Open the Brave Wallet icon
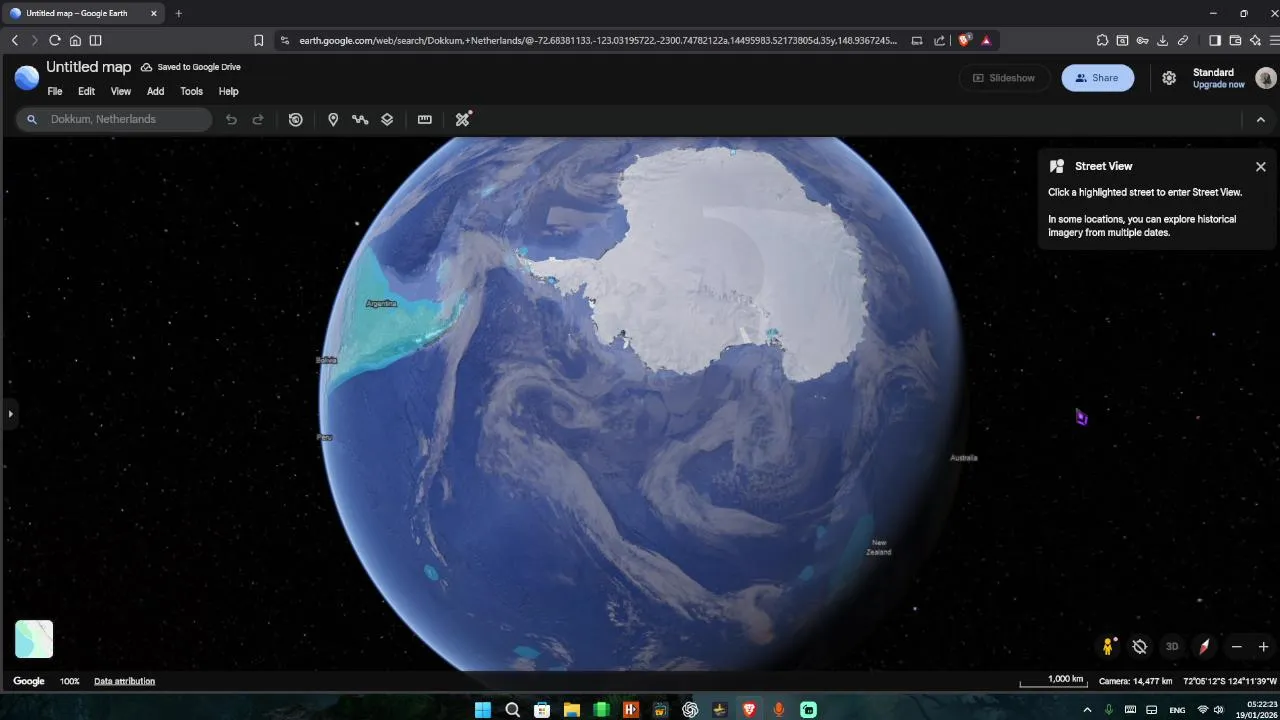The height and width of the screenshot is (720, 1280). 1235,40
